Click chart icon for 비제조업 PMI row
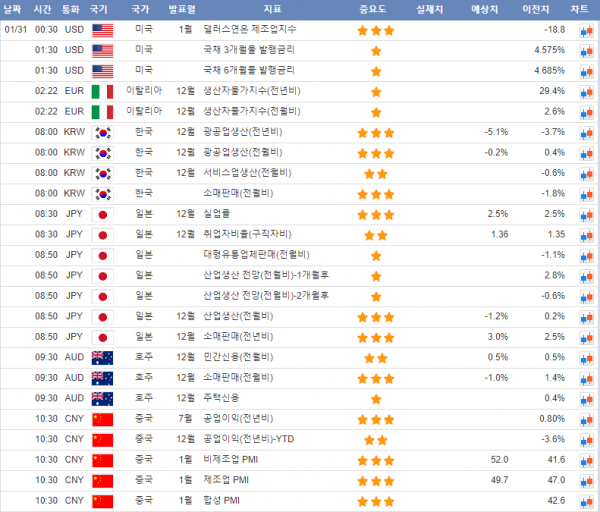600x512 pixels. 585,460
